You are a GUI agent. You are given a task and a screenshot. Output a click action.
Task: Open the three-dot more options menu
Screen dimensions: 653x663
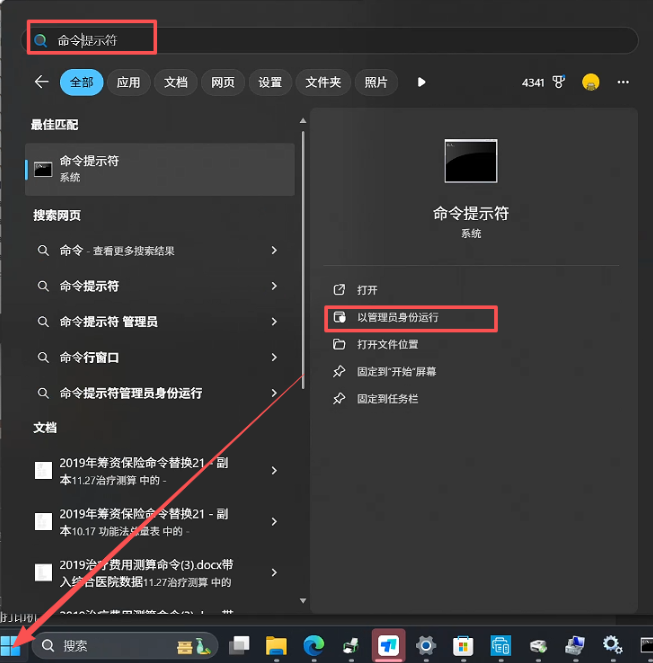click(x=623, y=82)
